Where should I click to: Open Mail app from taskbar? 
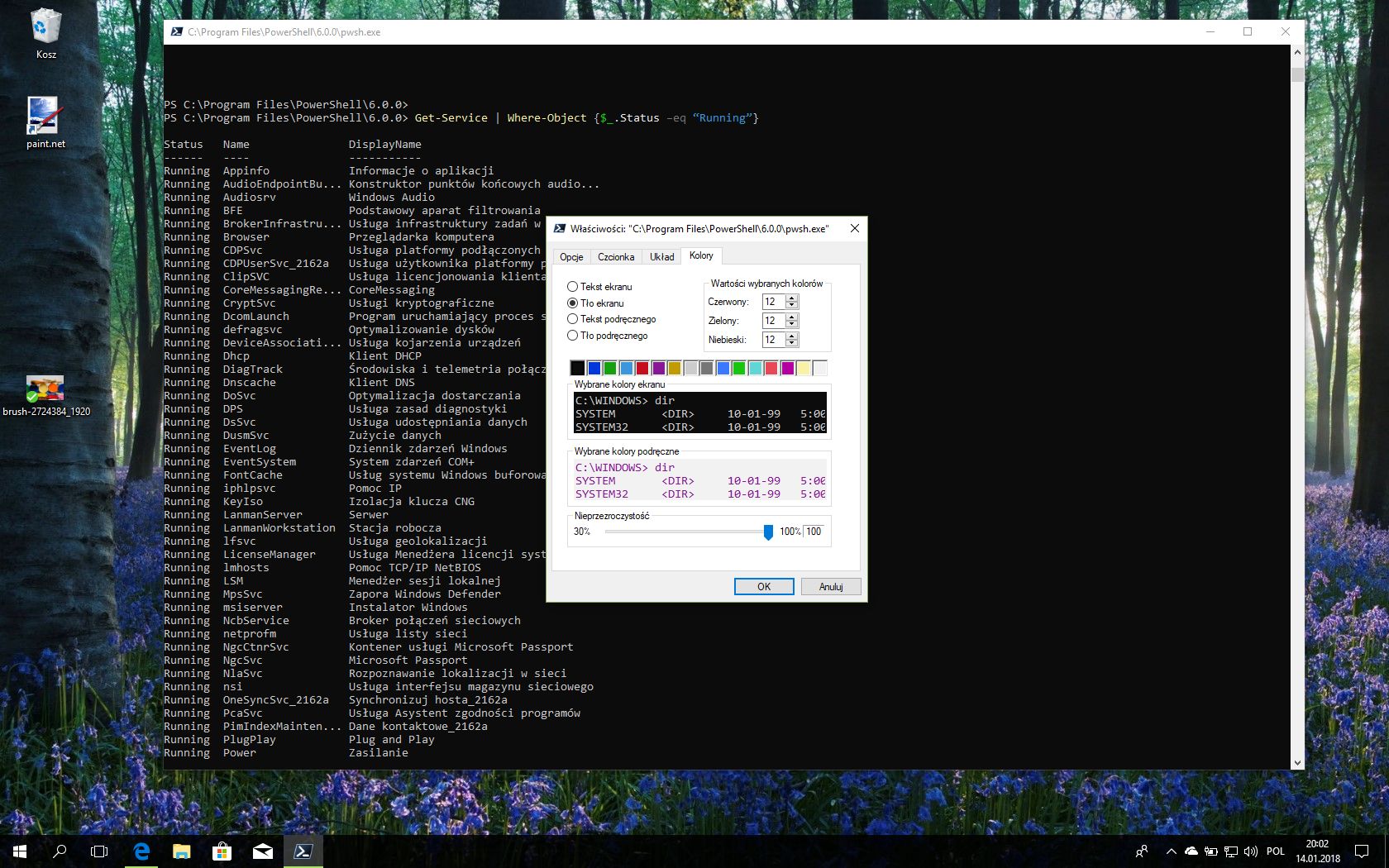pyautogui.click(x=262, y=851)
